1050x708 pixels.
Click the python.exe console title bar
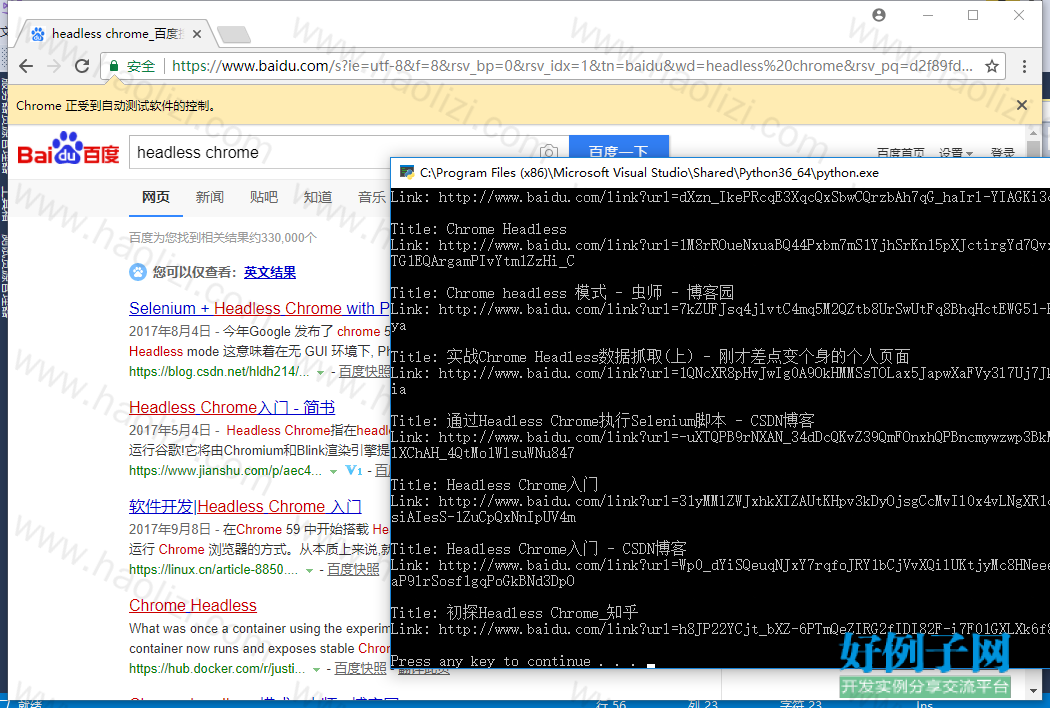(x=720, y=173)
